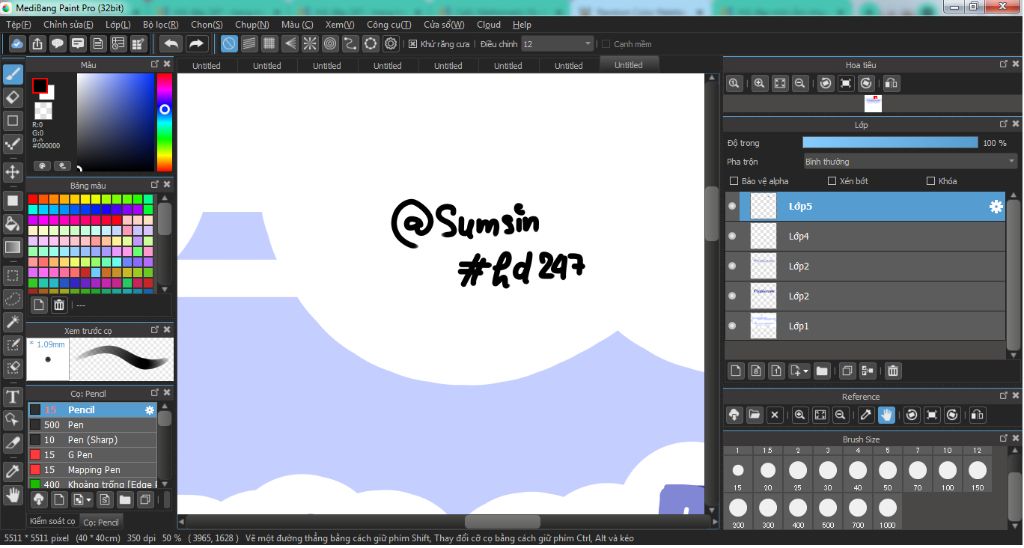Pick brush size 100 preset
1024x548 pixels.
[948, 474]
